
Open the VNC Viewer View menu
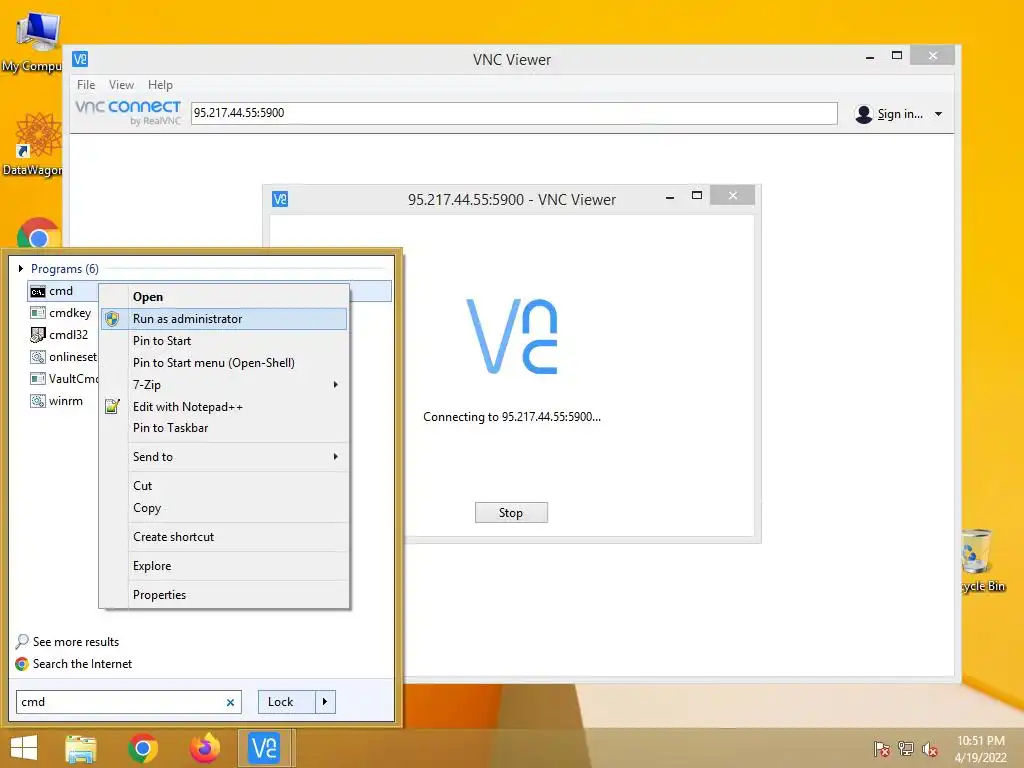pos(121,85)
